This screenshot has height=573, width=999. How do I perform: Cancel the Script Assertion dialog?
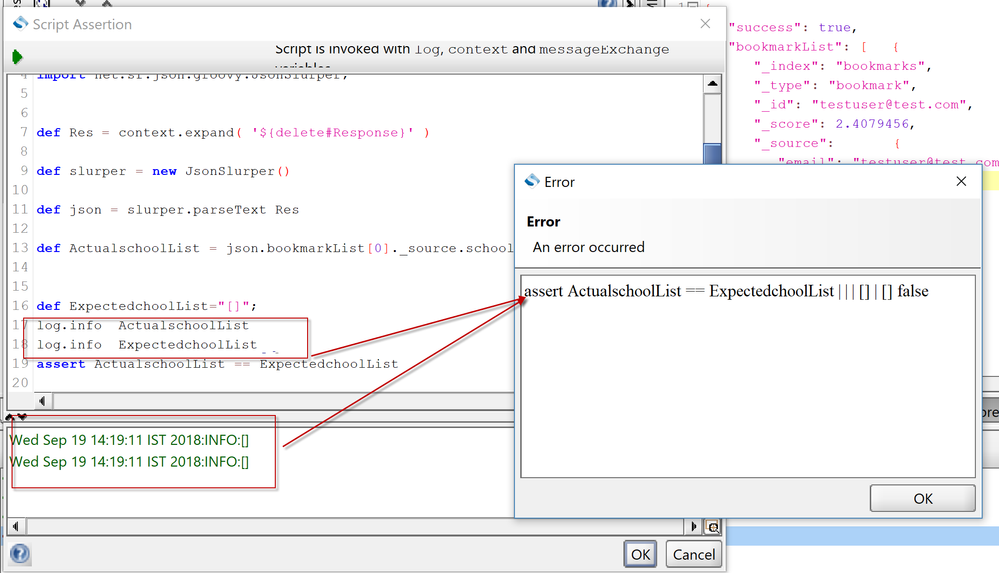(x=693, y=554)
